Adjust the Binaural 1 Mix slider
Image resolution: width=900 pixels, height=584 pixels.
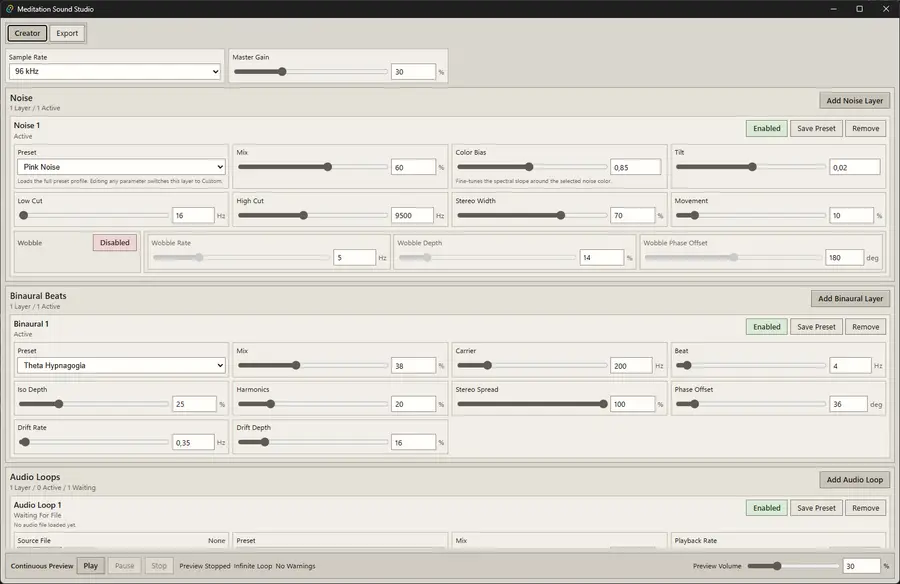pyautogui.click(x=313, y=365)
